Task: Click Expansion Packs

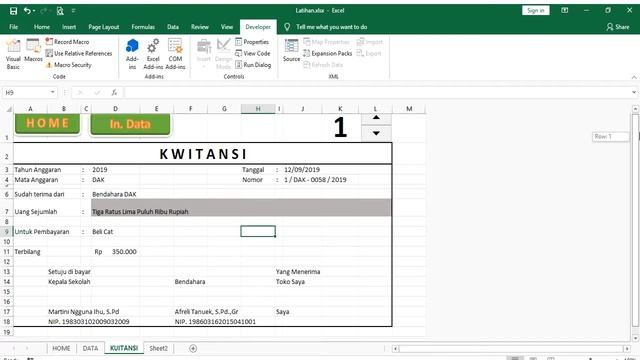Action: [328, 53]
